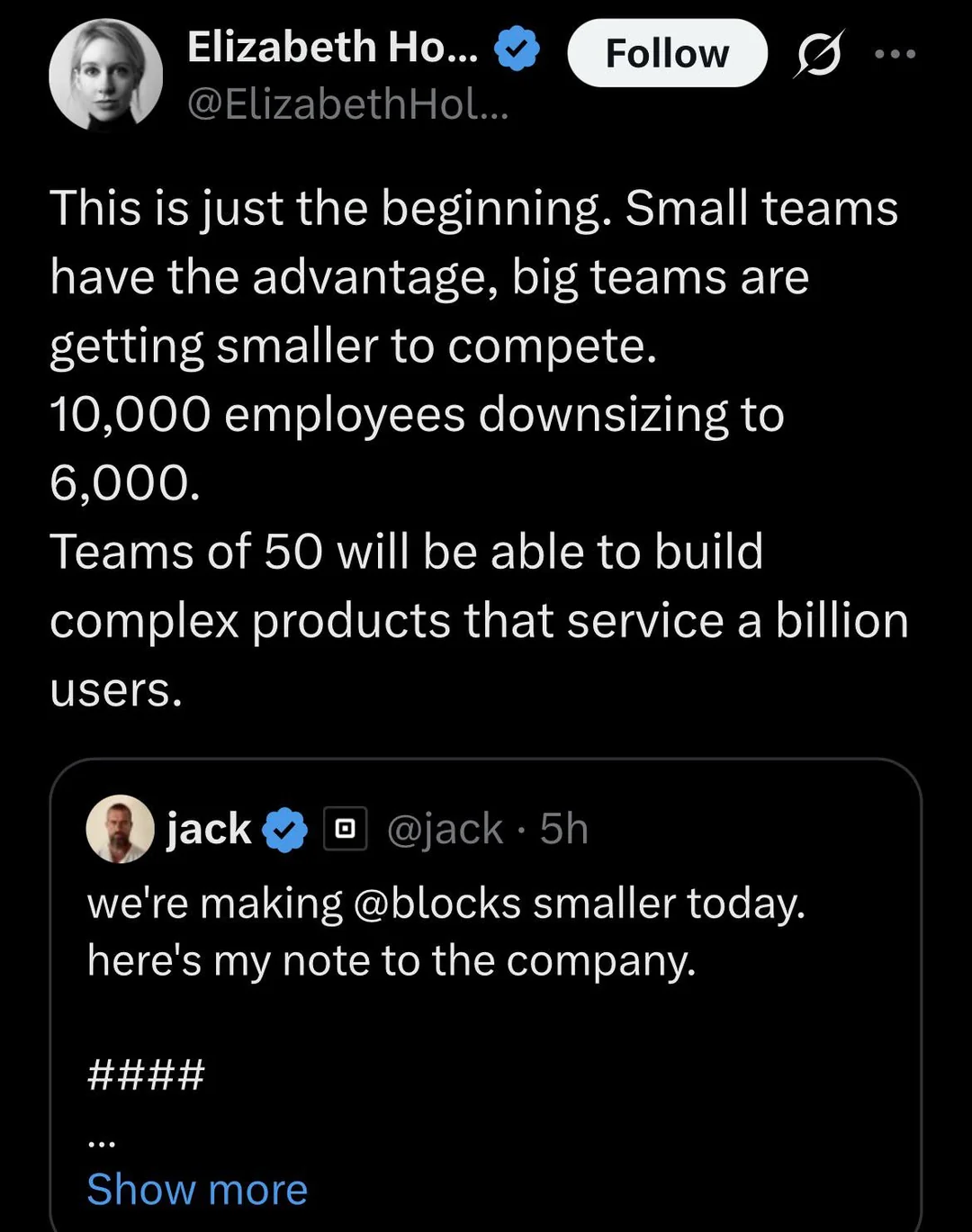Open the main tweet author's profile picture
Screen dimensions: 972x1232
pyautogui.click(x=105, y=76)
